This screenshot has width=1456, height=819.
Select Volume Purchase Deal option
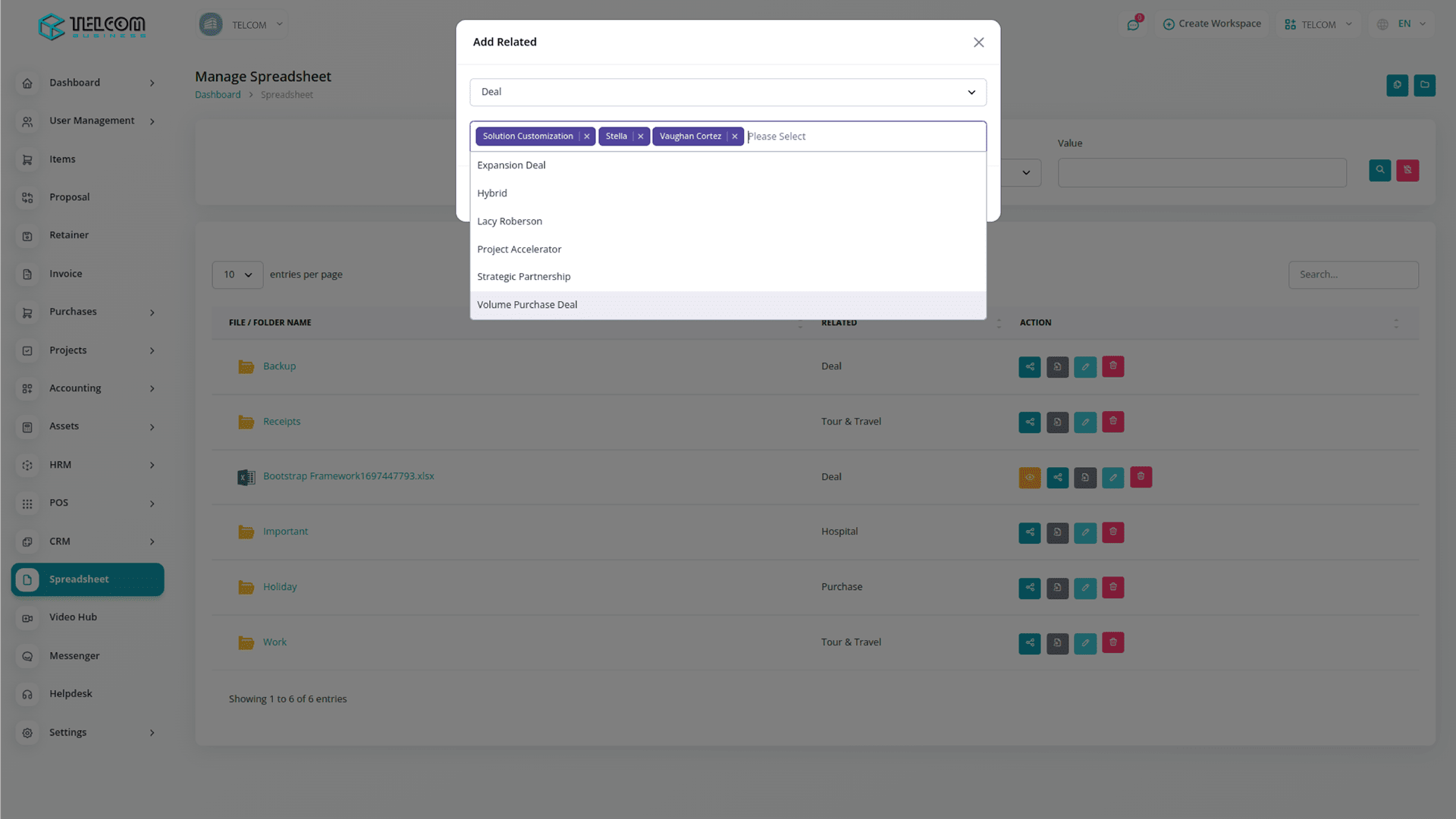tap(527, 305)
